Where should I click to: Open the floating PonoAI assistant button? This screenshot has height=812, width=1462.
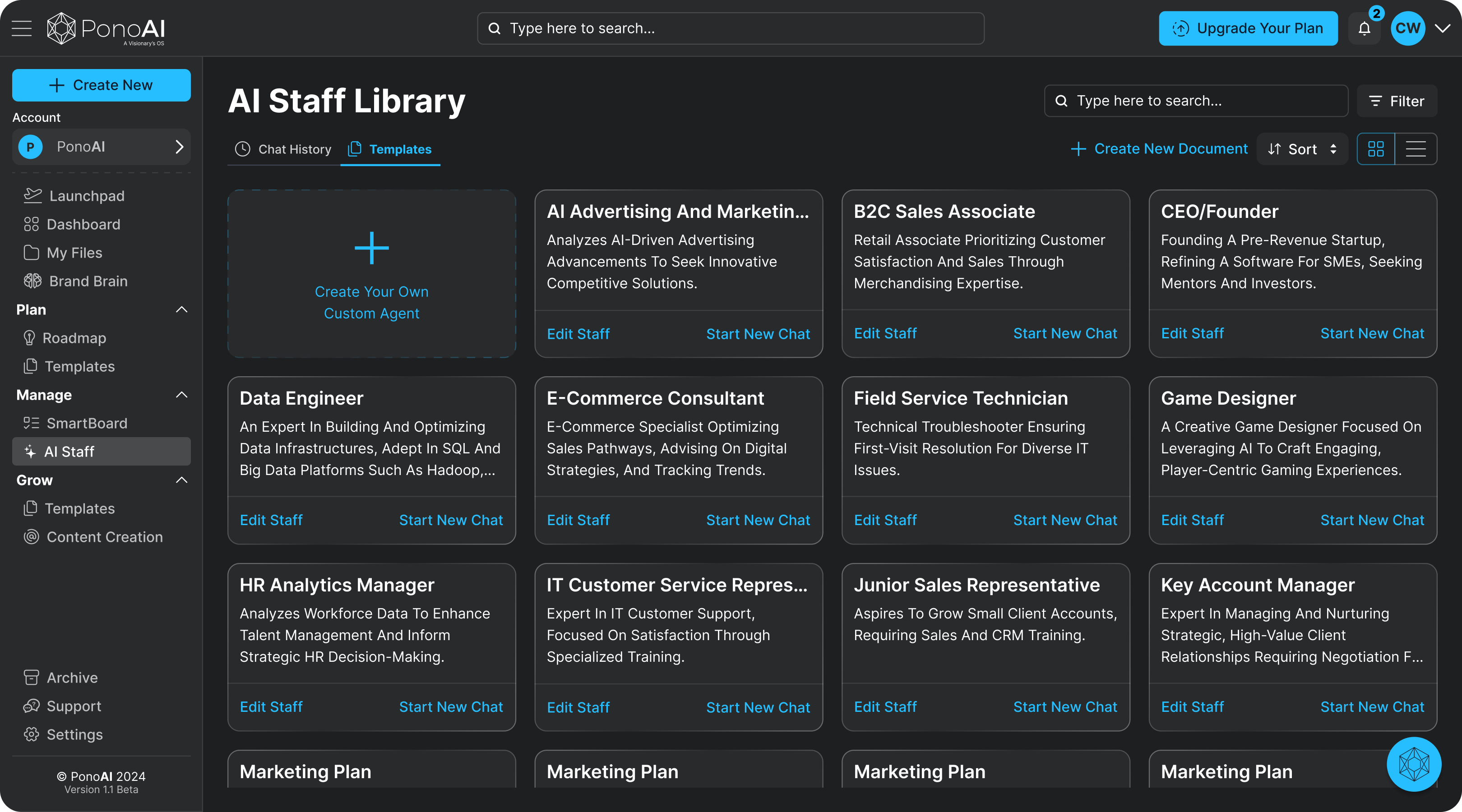pyautogui.click(x=1414, y=764)
